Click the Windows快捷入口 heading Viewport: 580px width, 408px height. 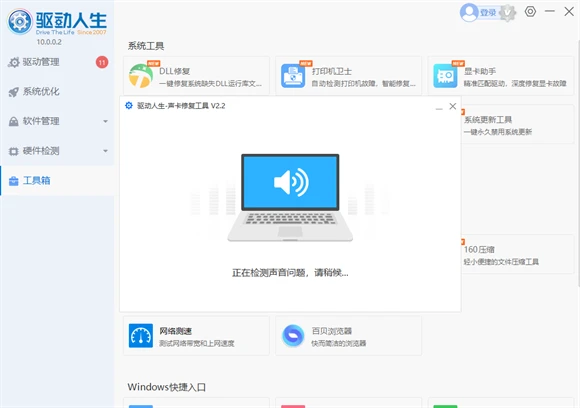click(167, 387)
